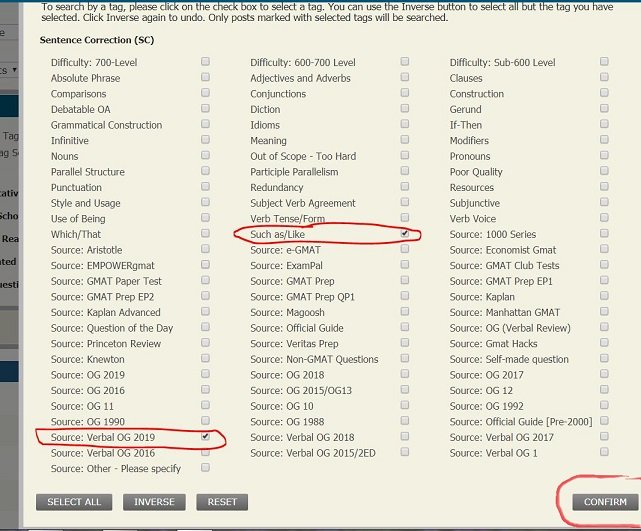Viewport: 641px width, 531px height.
Task: Tick the Source: Aristotle checkbox
Action: click(x=205, y=249)
